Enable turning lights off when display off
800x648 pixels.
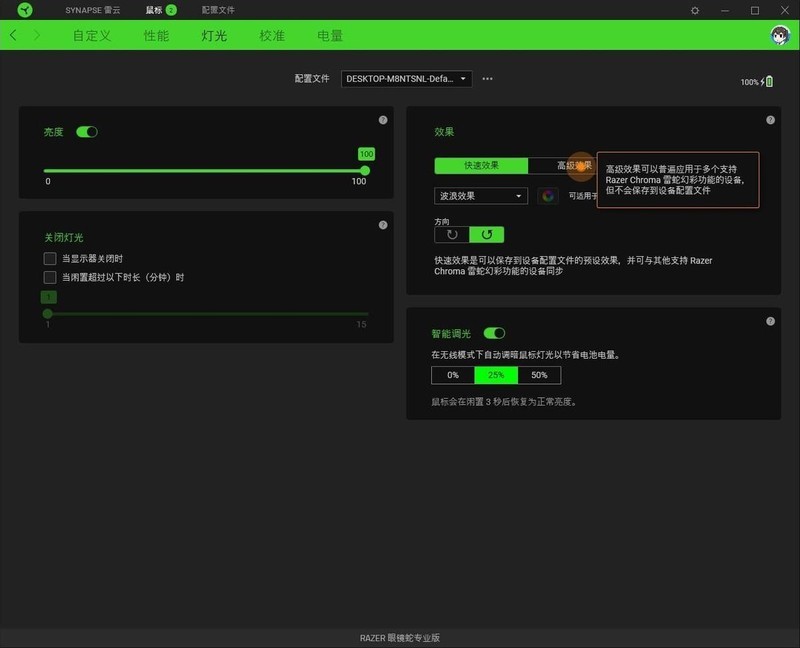tap(47, 257)
